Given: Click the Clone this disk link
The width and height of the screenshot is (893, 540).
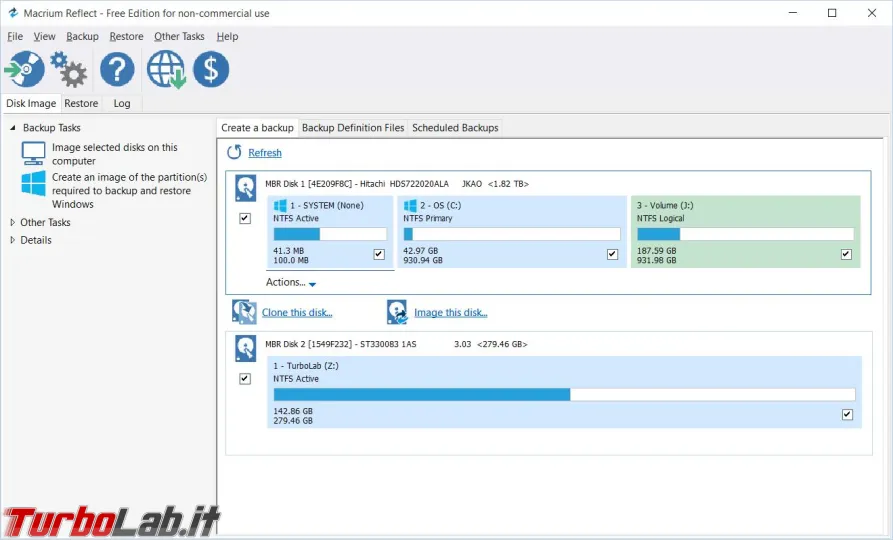Looking at the screenshot, I should coord(297,313).
